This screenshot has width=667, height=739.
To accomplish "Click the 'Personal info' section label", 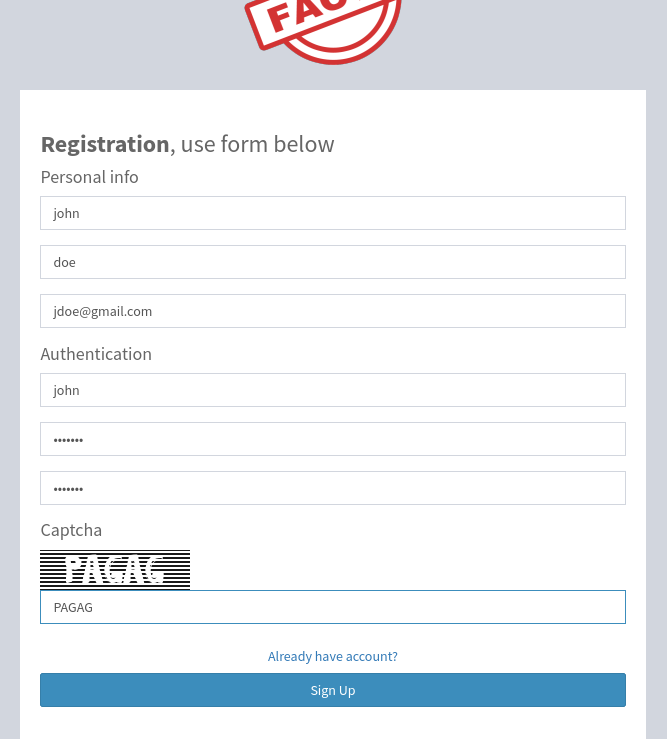I will click(90, 177).
